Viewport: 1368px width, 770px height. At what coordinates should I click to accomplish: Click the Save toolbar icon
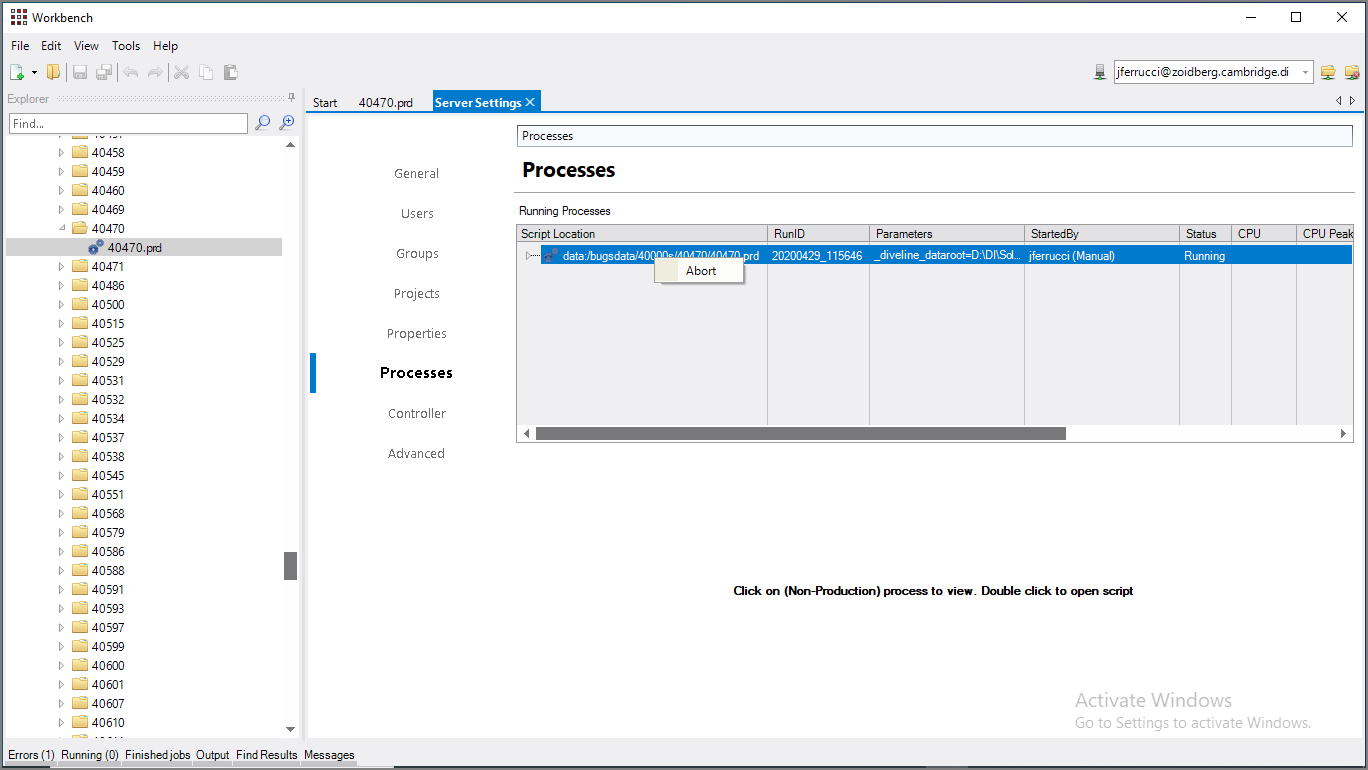tap(80, 72)
